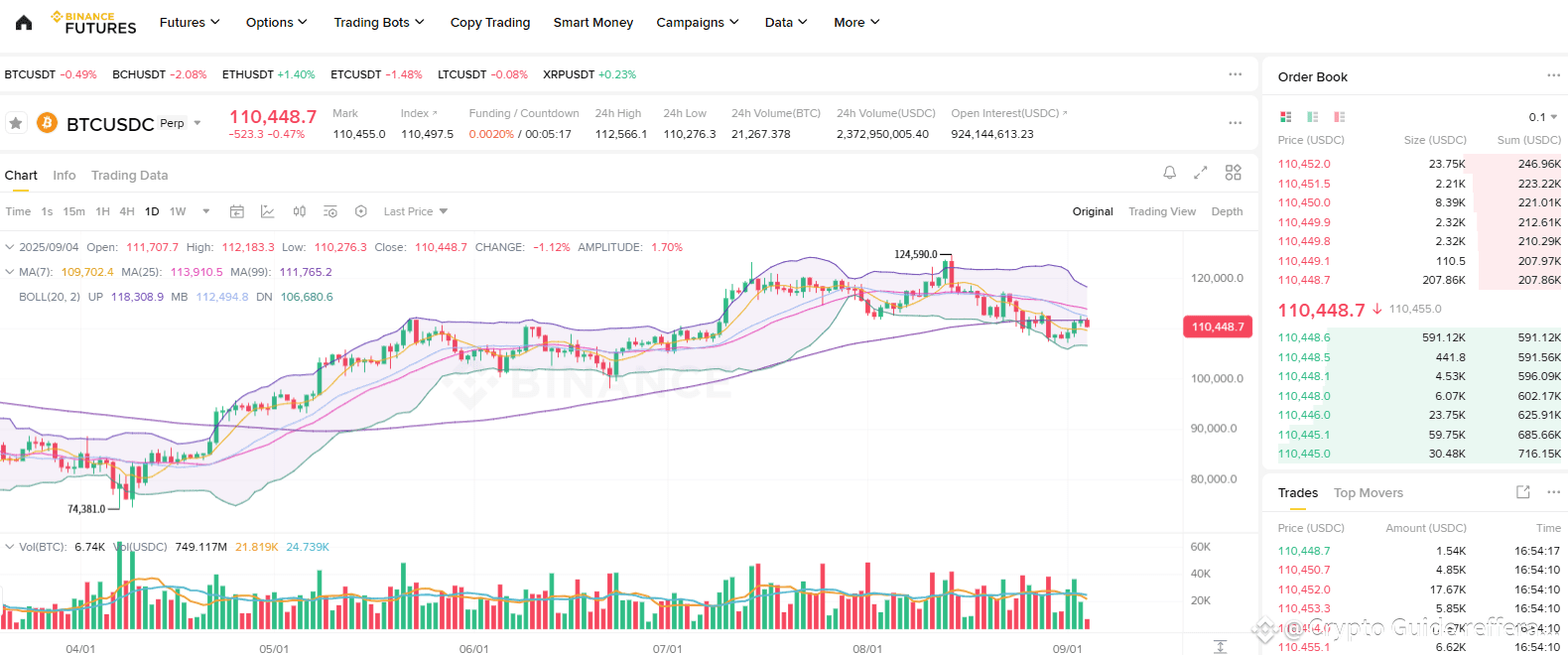Open the candlestick chart style icon
Screen dimensions: 1568x655
[x=300, y=211]
